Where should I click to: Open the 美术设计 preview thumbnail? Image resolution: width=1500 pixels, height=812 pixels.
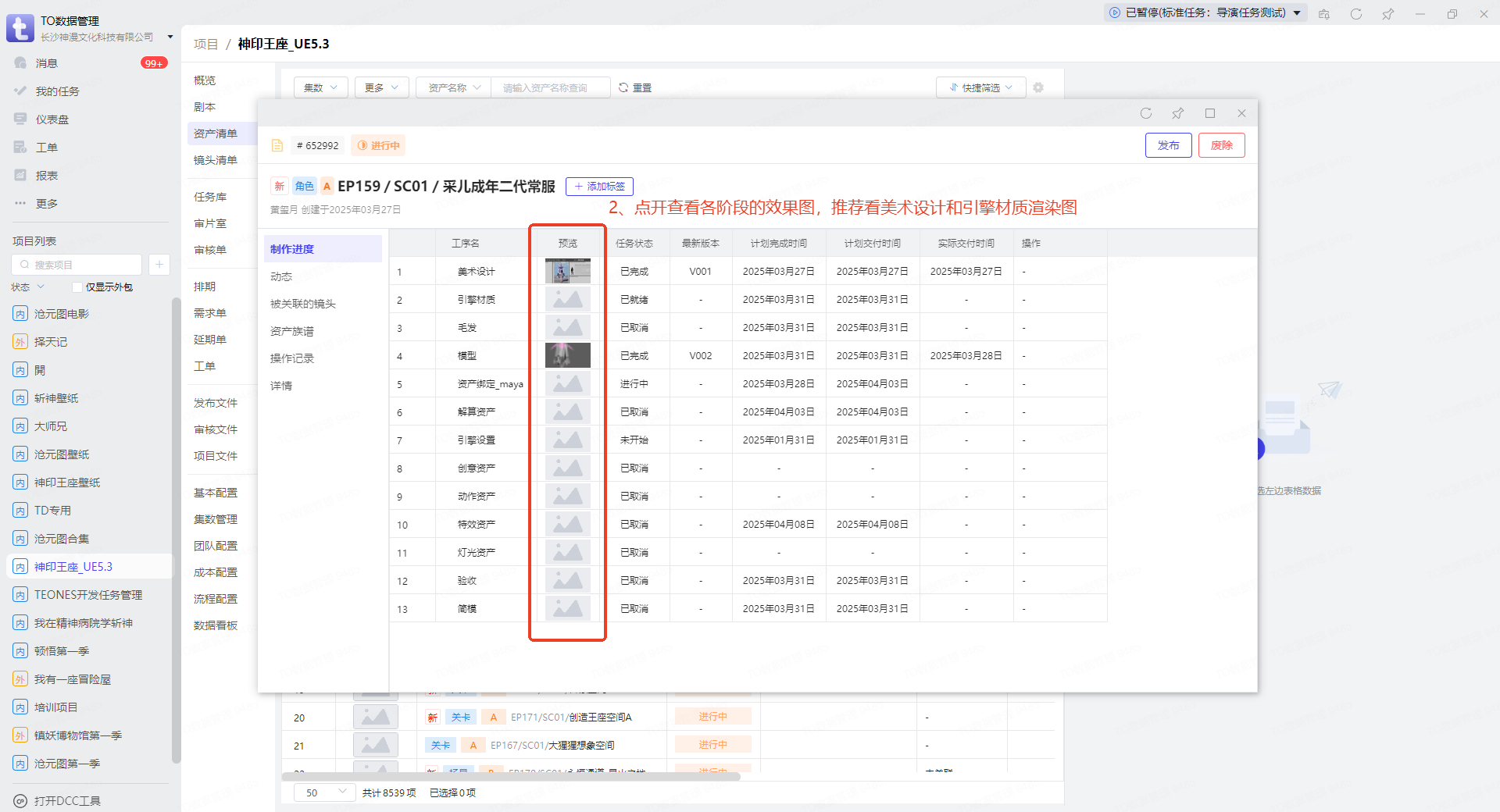pyautogui.click(x=567, y=271)
